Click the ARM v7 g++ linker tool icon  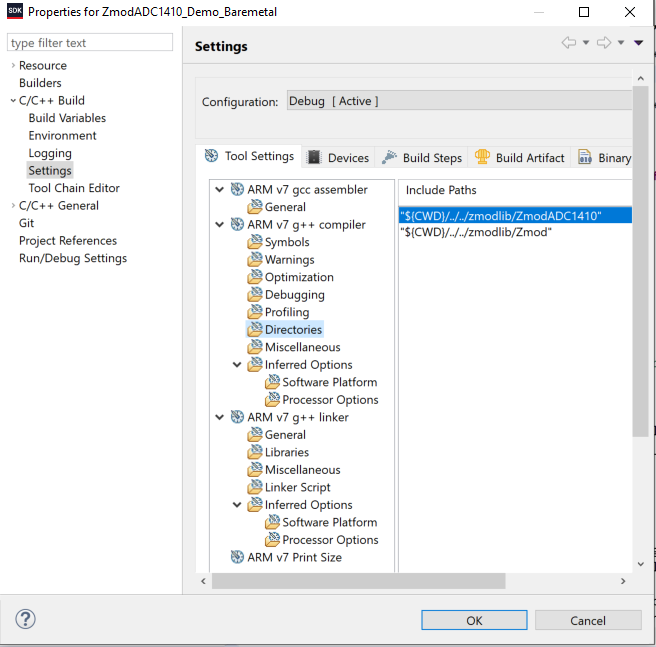click(x=237, y=417)
